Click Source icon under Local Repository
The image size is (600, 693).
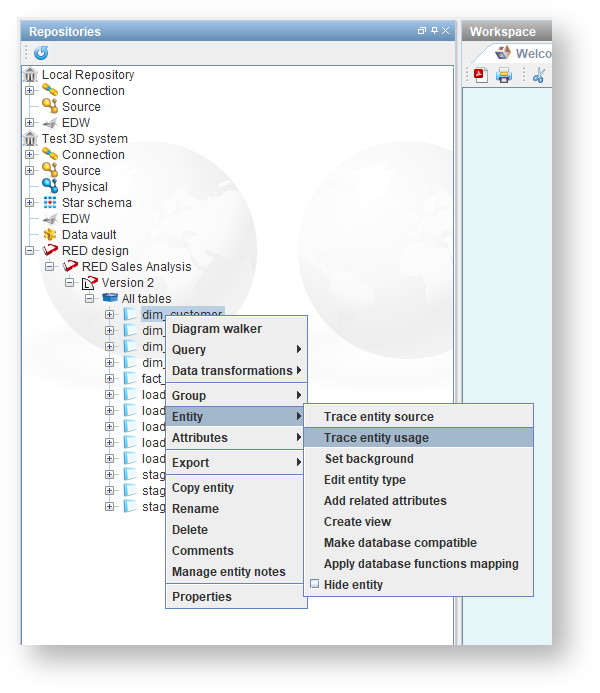coord(50,107)
